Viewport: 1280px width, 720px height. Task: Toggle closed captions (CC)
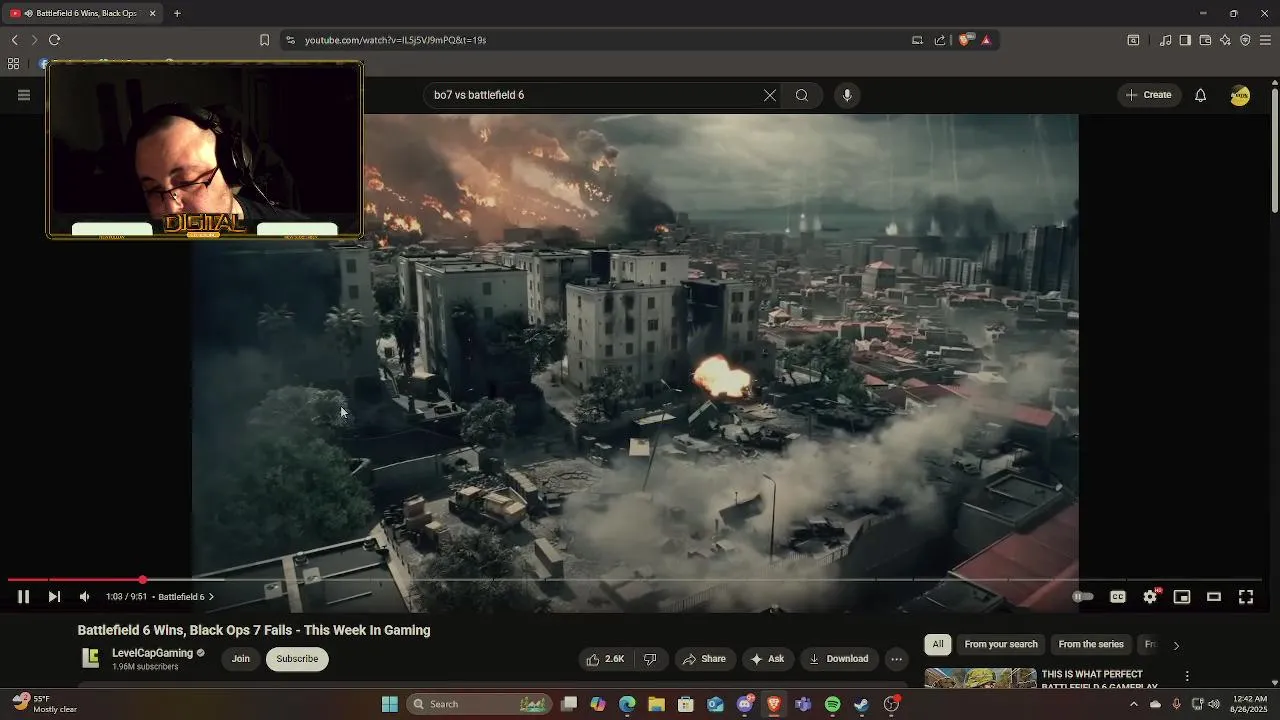(1118, 597)
